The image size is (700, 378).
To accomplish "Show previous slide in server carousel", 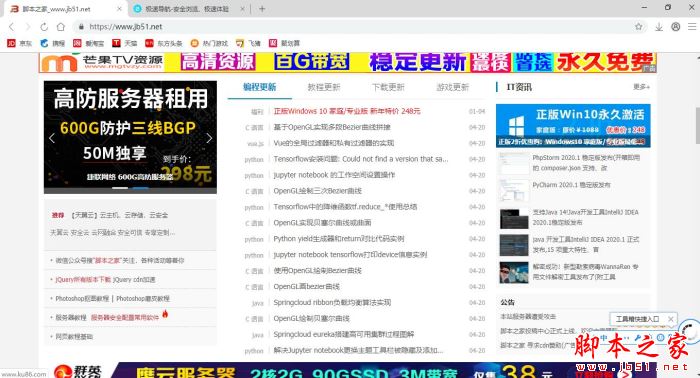I will pos(52,138).
